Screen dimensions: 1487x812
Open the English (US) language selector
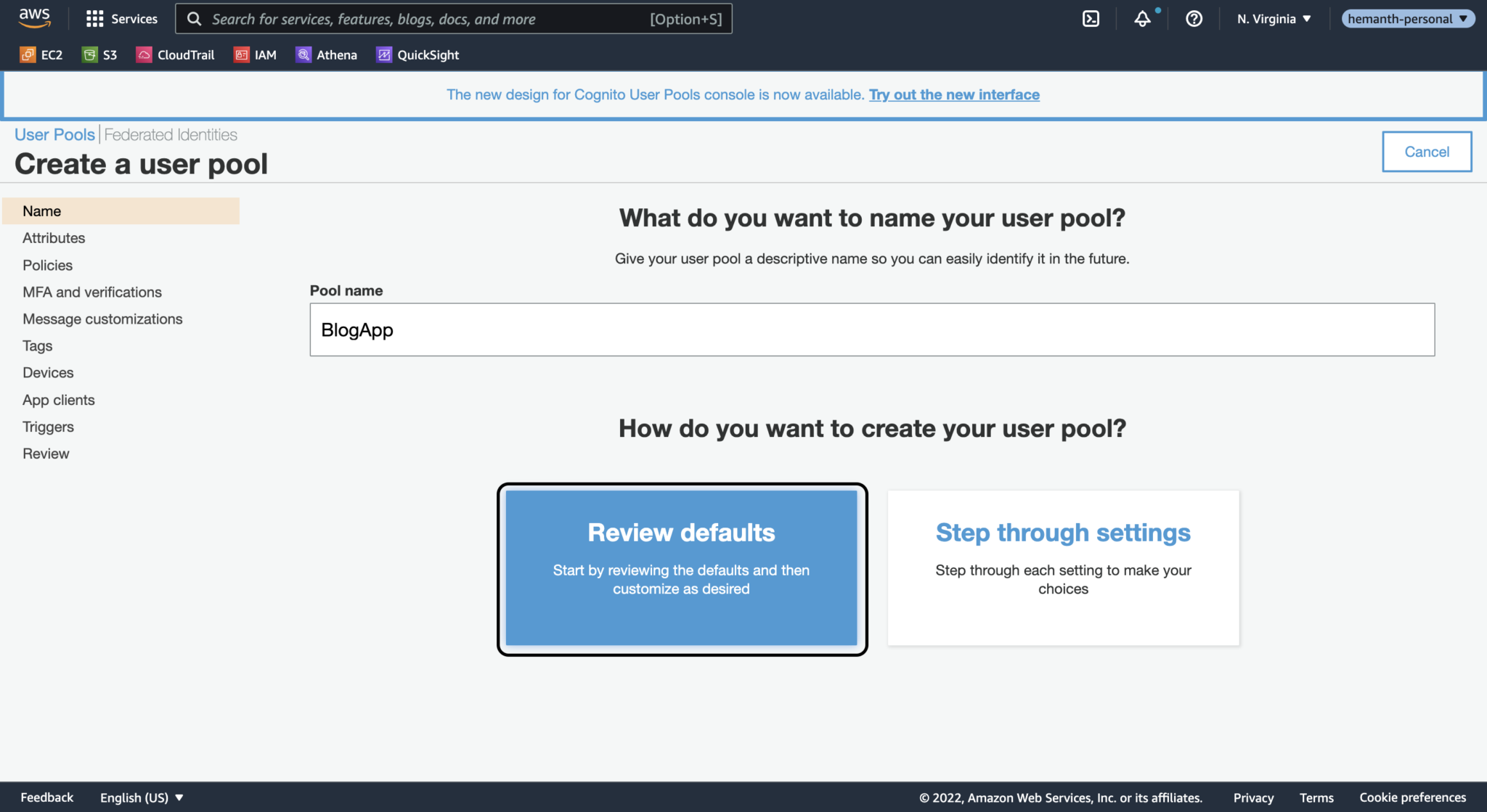(x=141, y=797)
